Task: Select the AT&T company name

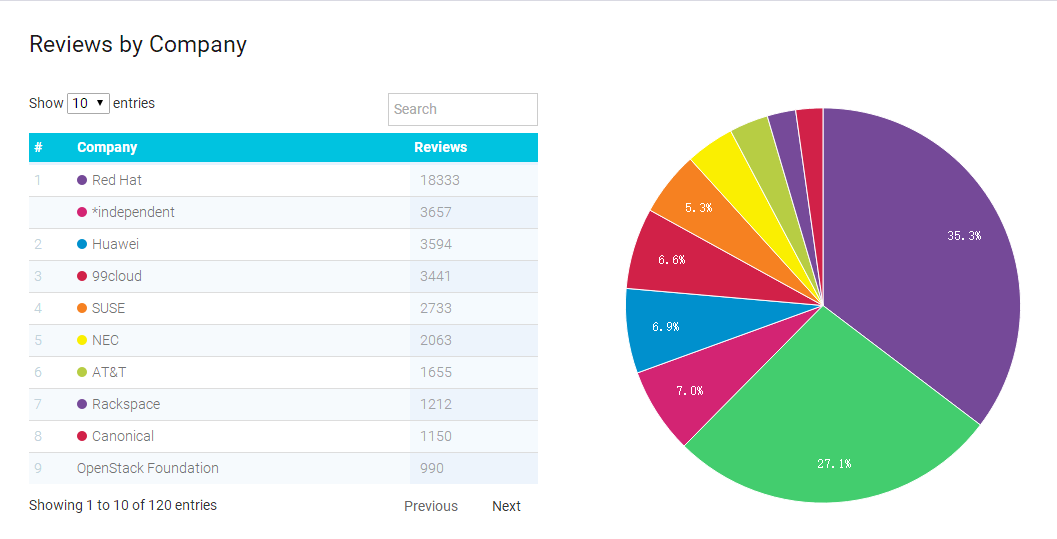Action: point(109,372)
